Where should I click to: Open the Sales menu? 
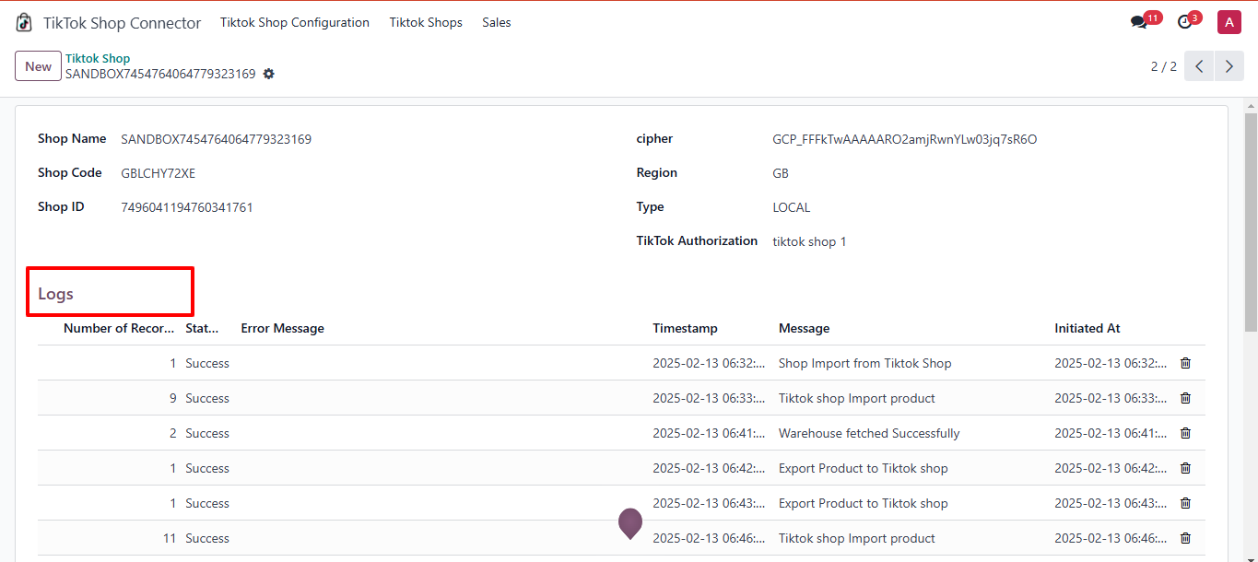point(496,22)
